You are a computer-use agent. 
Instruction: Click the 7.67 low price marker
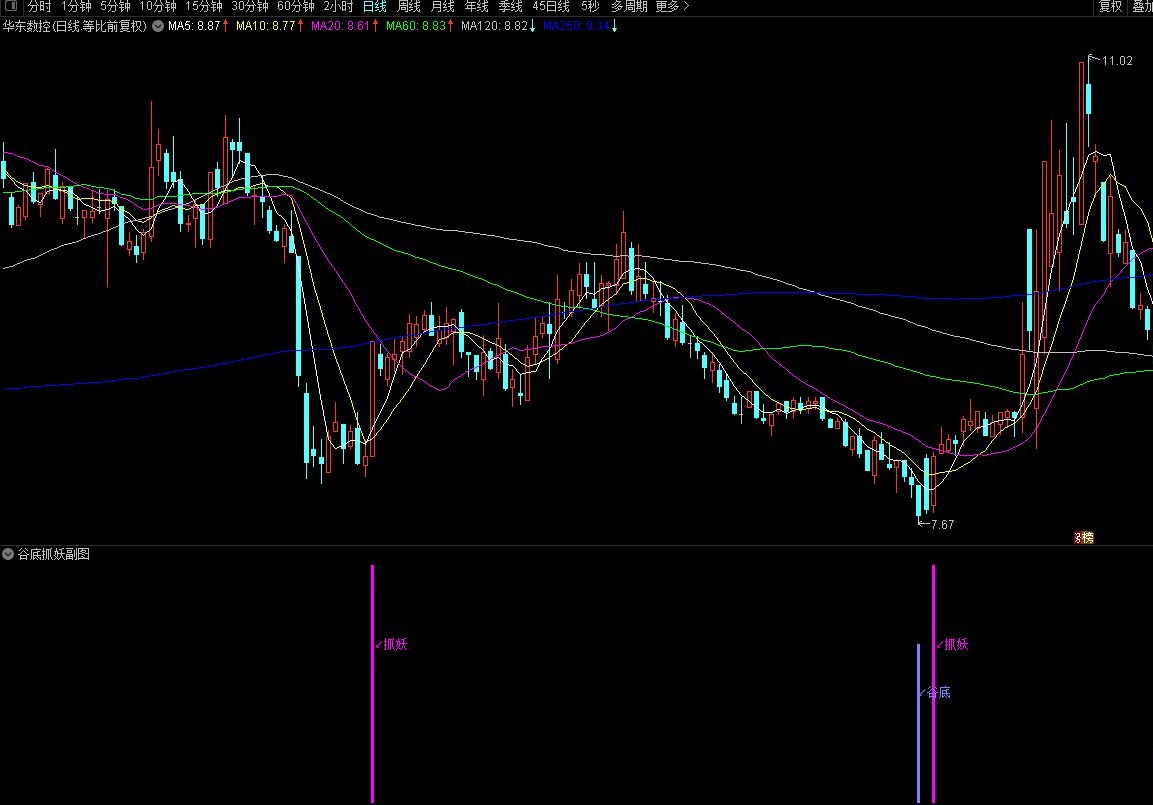point(942,525)
